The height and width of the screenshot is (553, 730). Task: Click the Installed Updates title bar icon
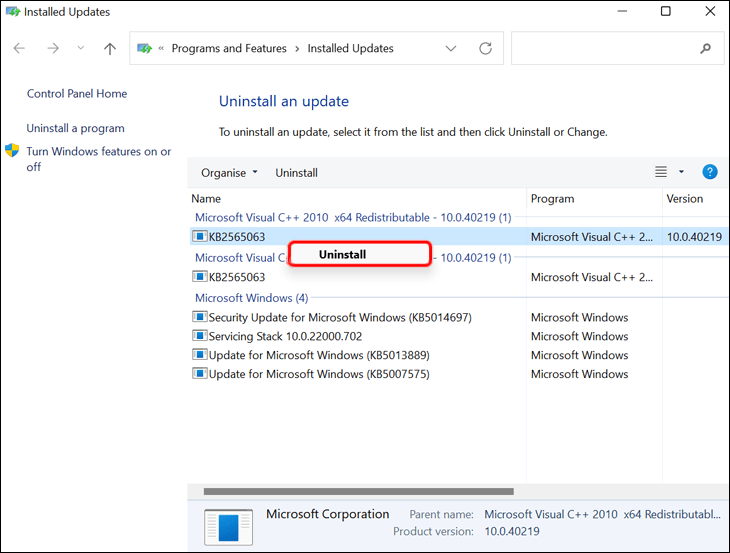(x=13, y=12)
